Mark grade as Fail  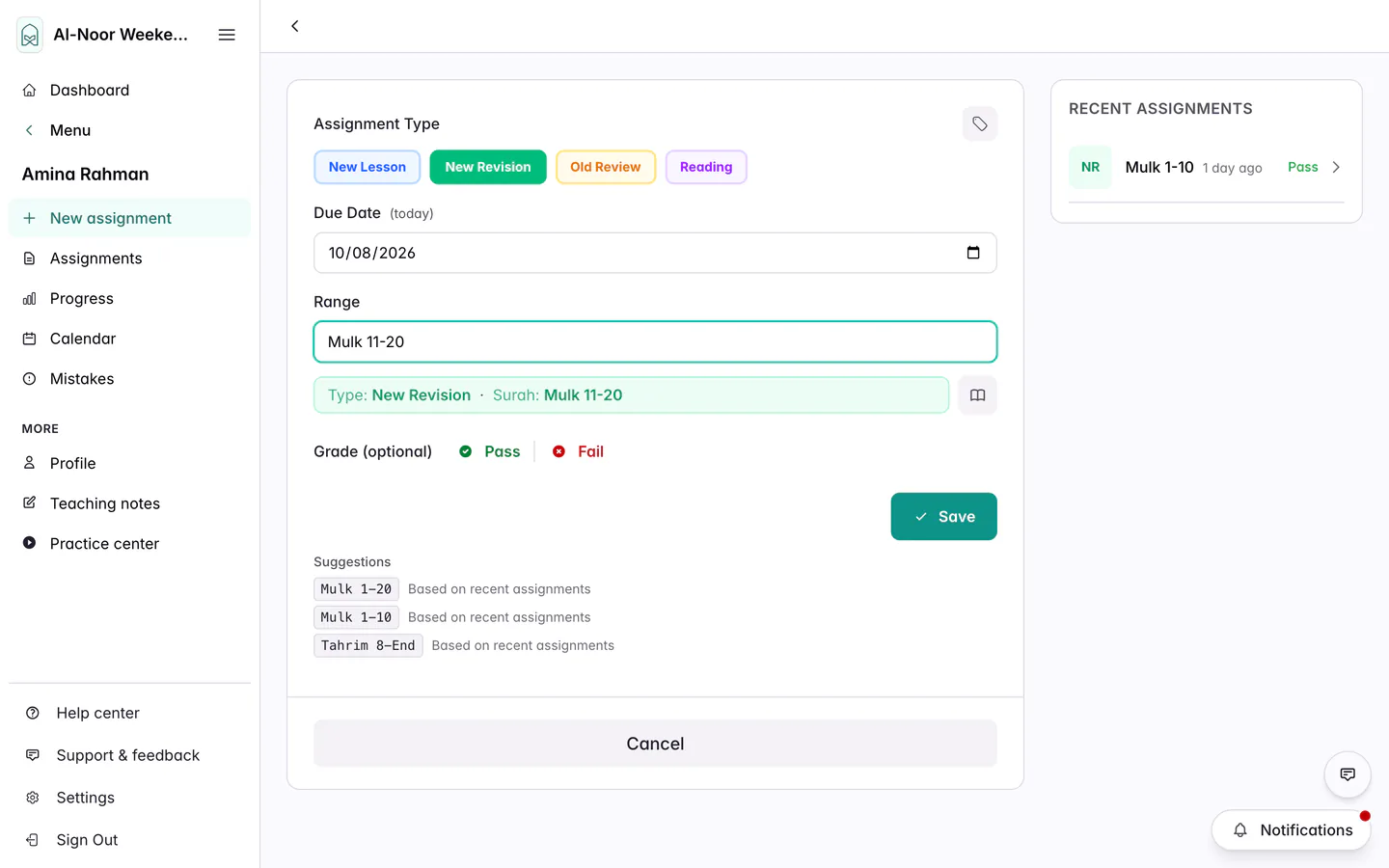[x=579, y=451]
